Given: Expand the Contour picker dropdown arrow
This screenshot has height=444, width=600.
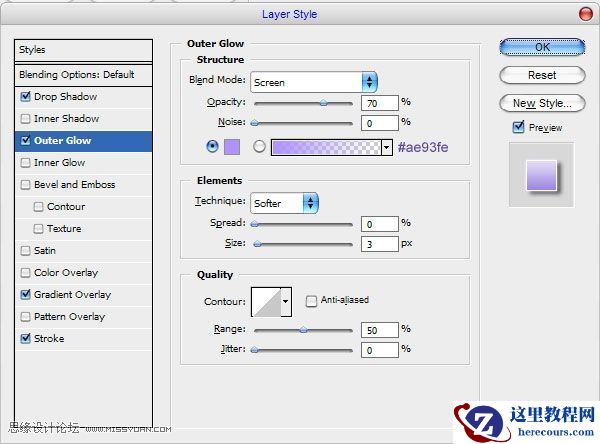Looking at the screenshot, I should pyautogui.click(x=286, y=302).
